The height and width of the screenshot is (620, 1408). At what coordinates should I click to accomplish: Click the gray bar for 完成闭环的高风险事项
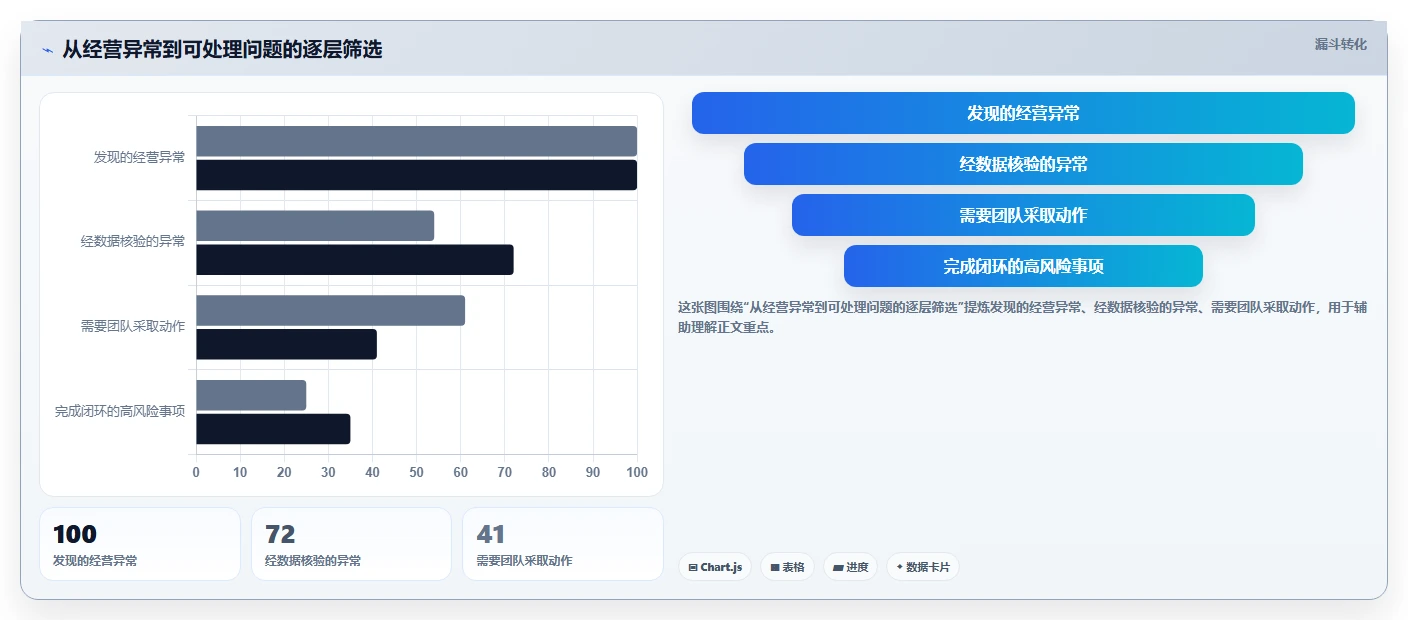point(251,395)
